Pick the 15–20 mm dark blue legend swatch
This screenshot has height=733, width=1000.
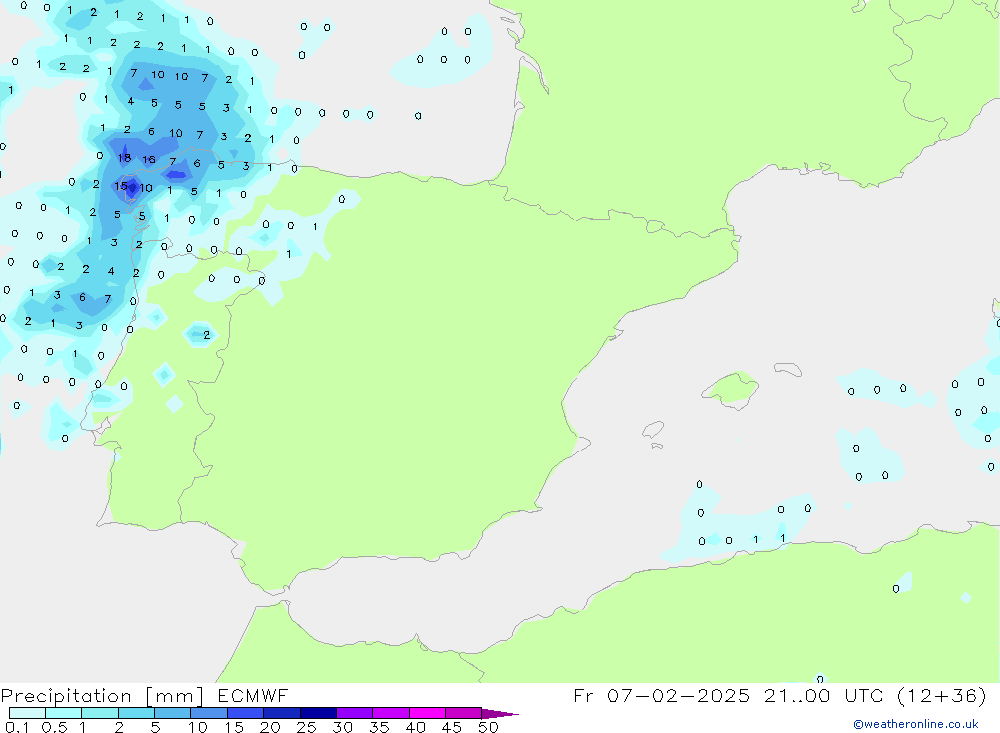click(246, 713)
